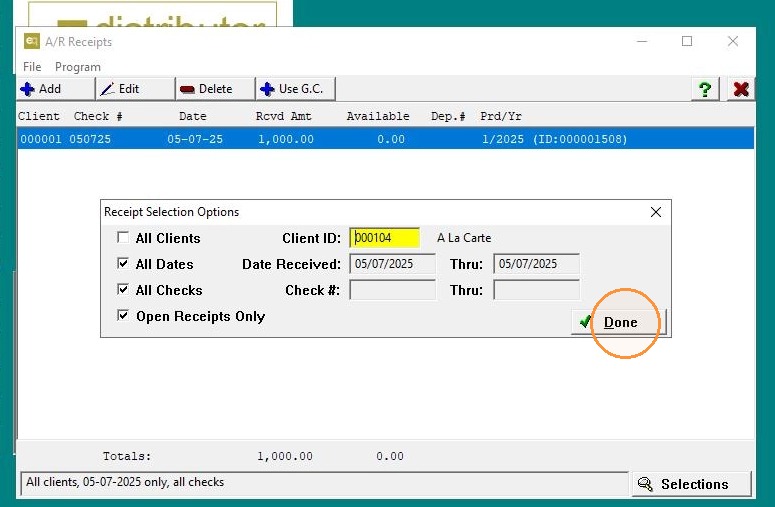
Task: Maximize the A/R Receipts window
Action: (x=687, y=42)
